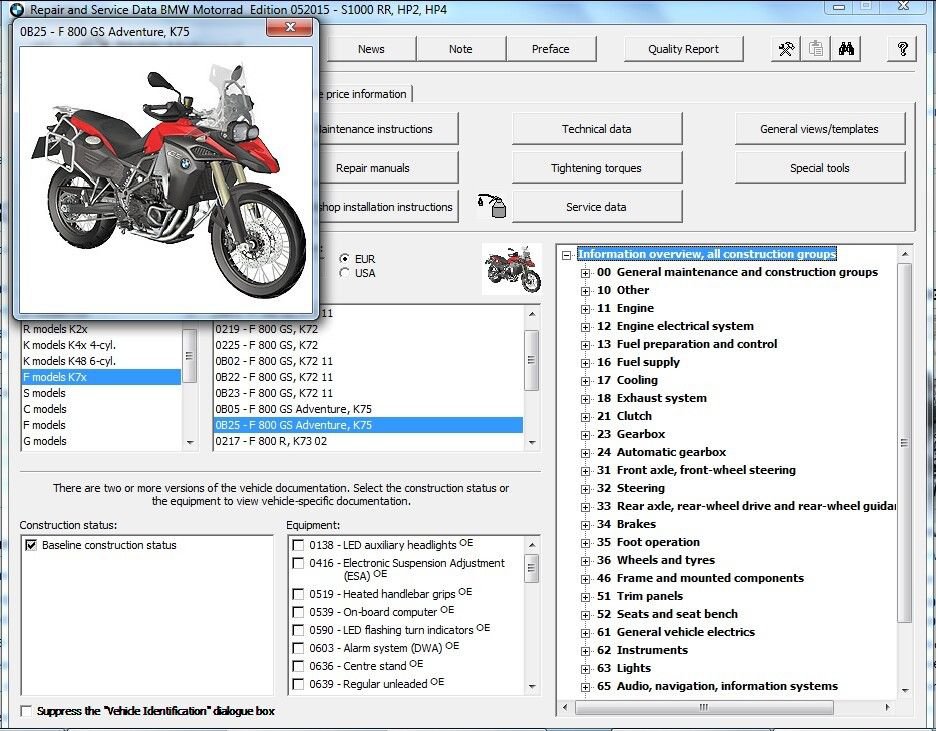Select '0217 - F 800 R, K73 02'

click(368, 441)
